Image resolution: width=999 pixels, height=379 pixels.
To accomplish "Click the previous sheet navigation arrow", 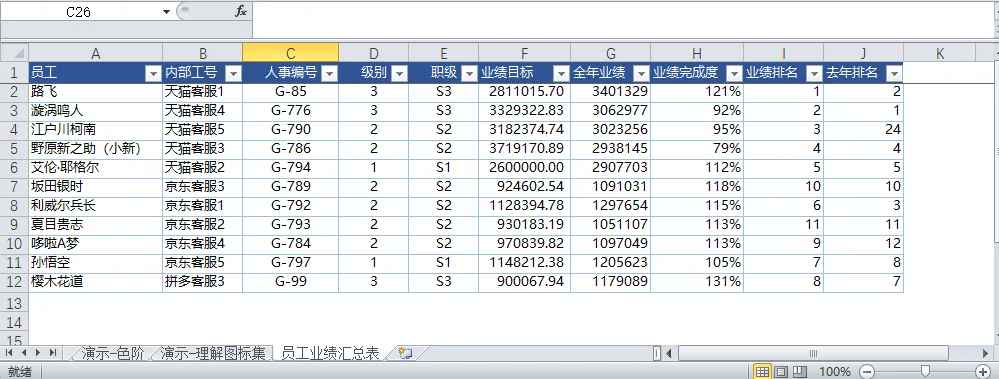I will point(24,352).
